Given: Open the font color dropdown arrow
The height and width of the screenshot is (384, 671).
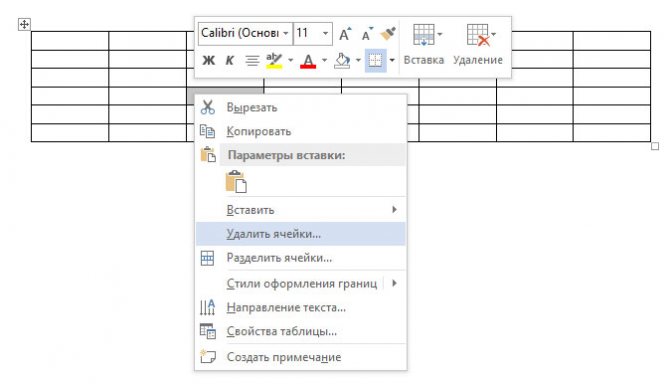Looking at the screenshot, I should [x=324, y=60].
